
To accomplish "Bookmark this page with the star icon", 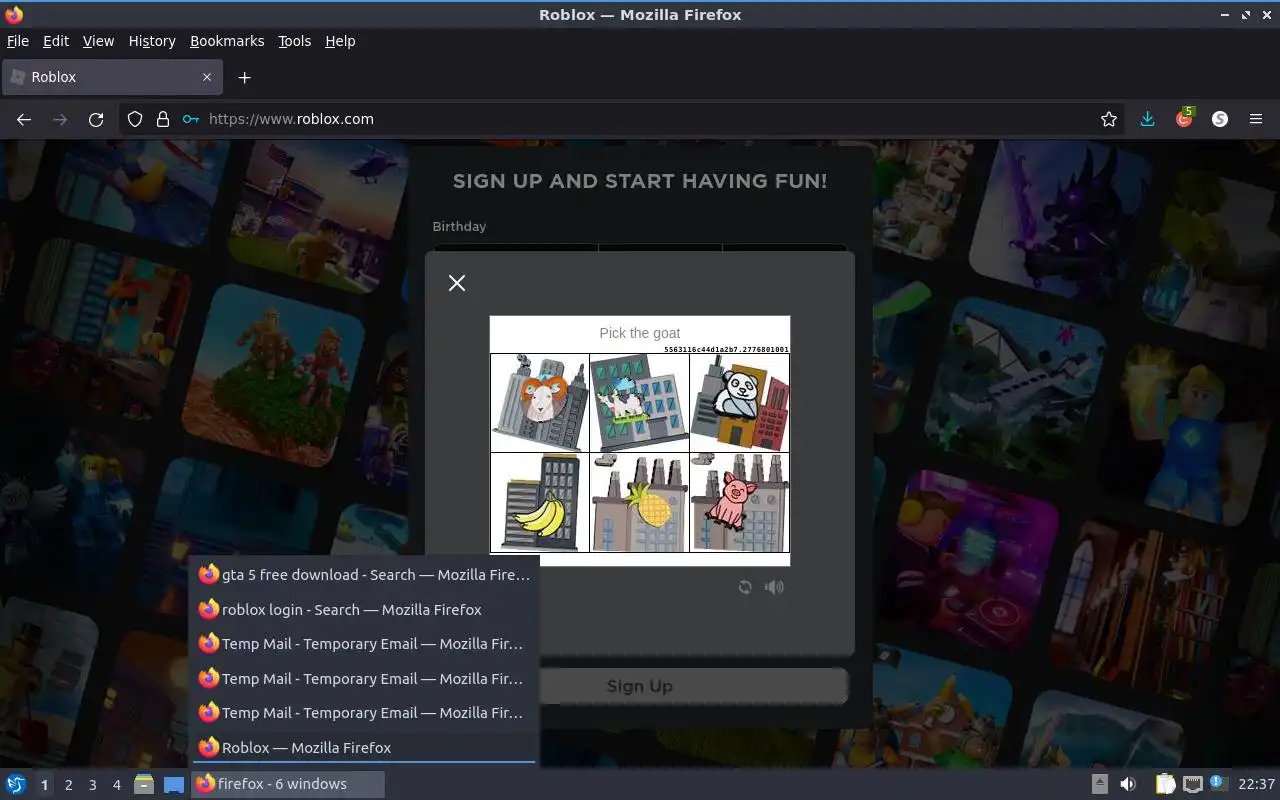I will [1109, 119].
